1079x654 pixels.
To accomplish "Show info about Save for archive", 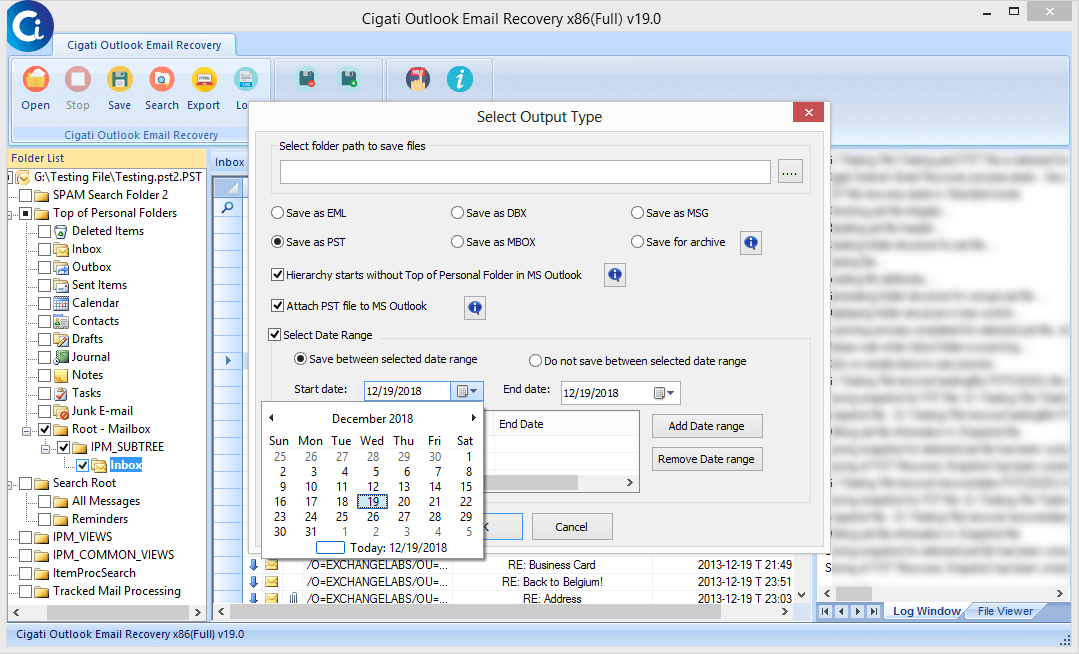I will [751, 242].
